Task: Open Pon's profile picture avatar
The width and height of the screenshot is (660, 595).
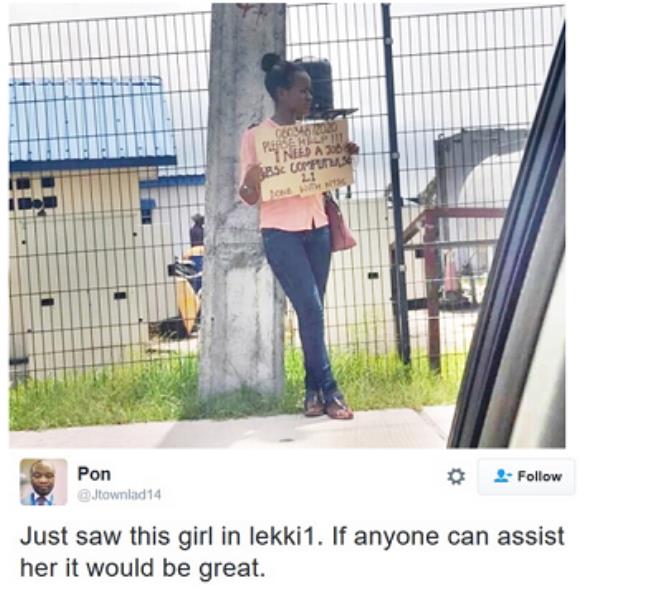Action: [x=43, y=482]
